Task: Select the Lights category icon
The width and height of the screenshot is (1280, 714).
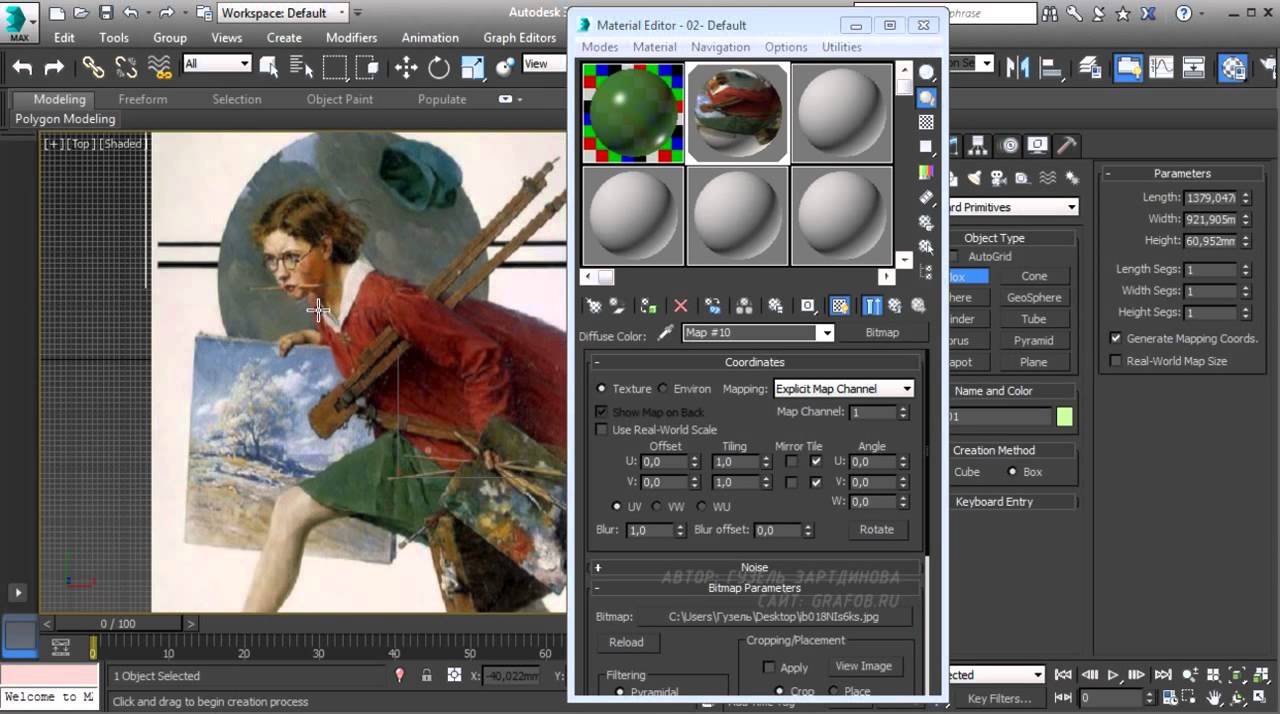Action: (974, 178)
